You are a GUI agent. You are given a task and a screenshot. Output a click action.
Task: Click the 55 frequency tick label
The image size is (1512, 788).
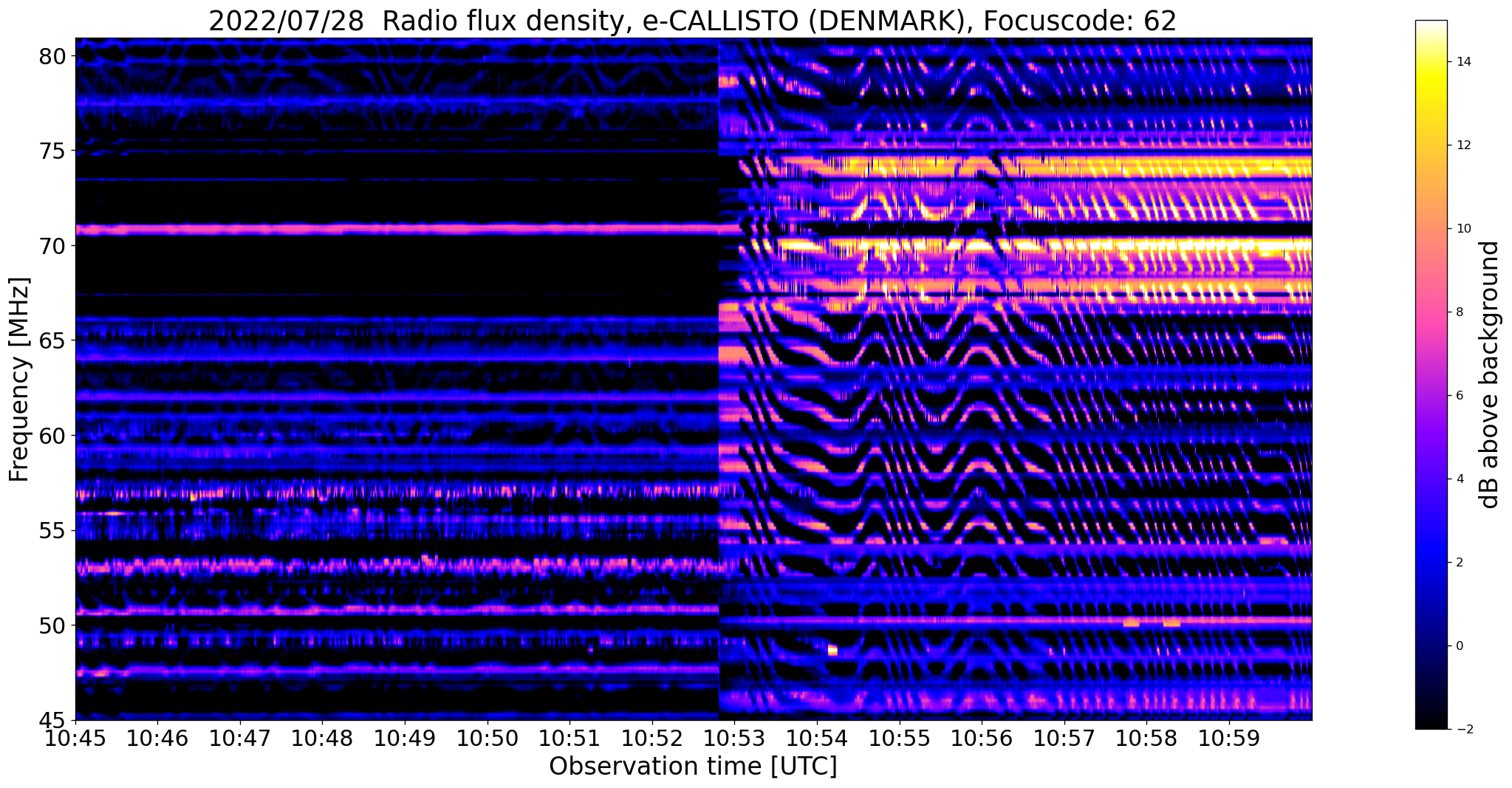[x=52, y=530]
